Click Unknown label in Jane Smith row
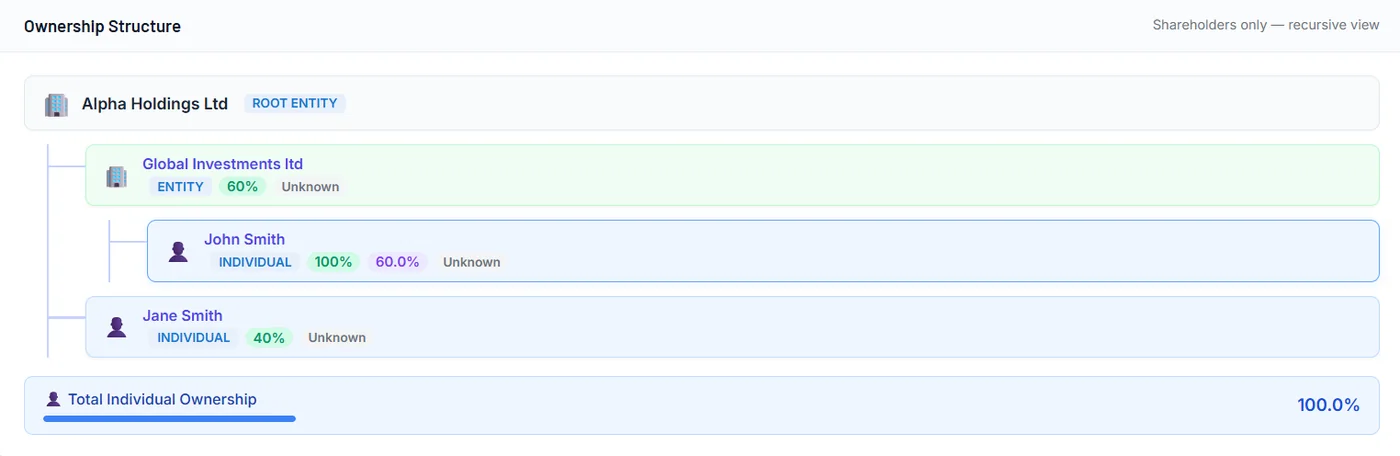This screenshot has height=456, width=1400. pos(337,338)
